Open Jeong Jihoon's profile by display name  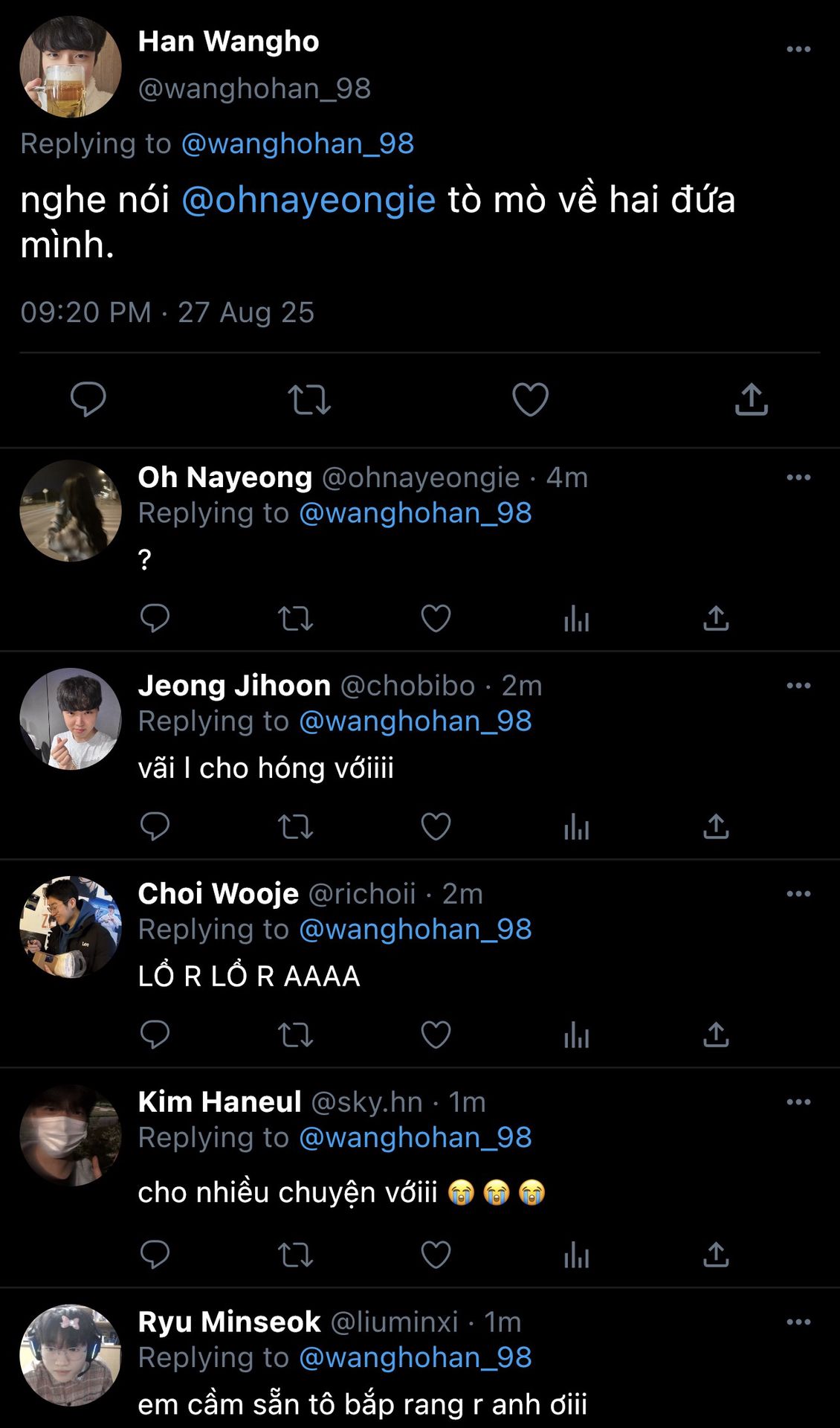(x=234, y=686)
